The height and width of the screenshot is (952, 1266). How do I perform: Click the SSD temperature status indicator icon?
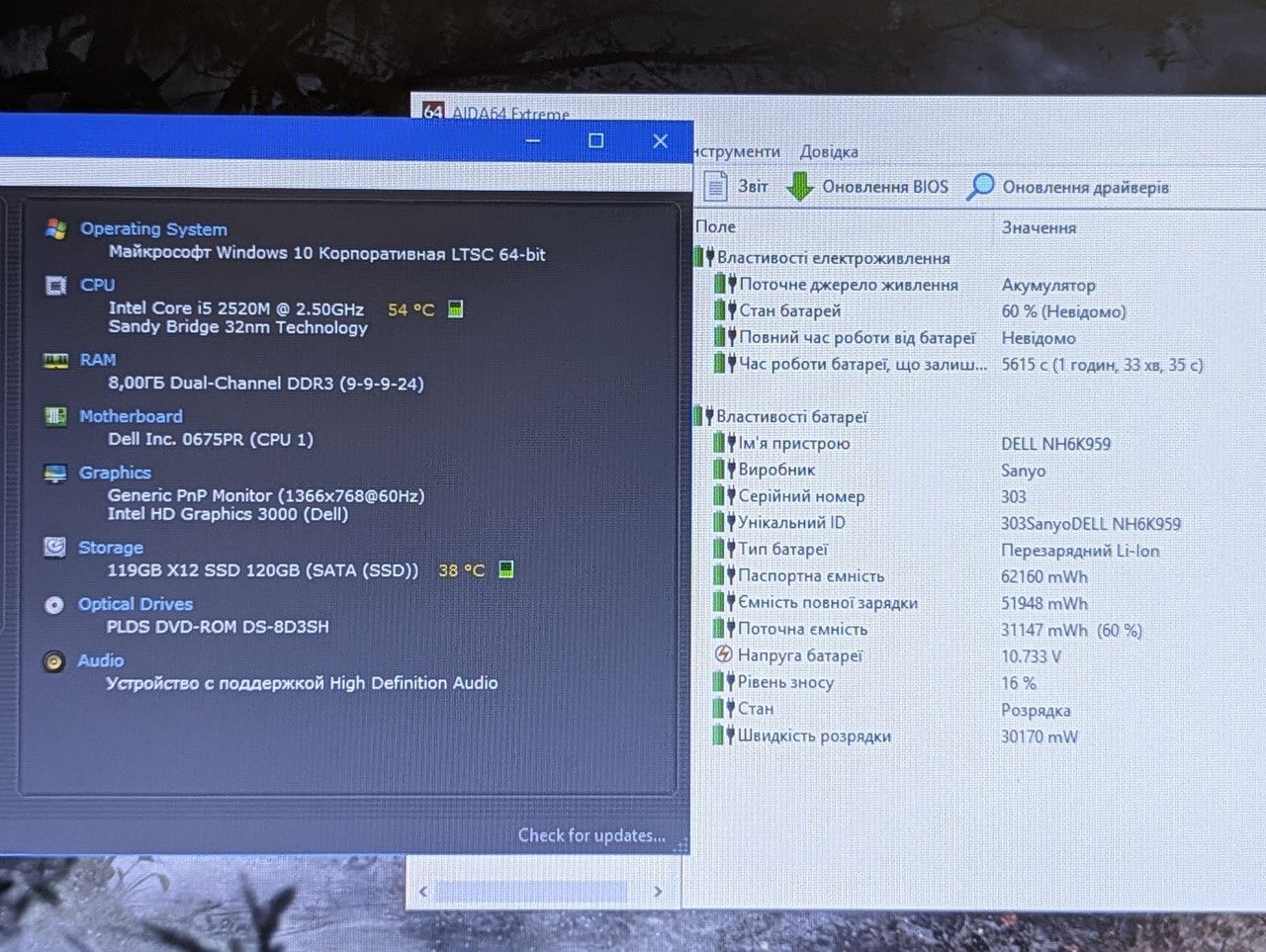505,569
